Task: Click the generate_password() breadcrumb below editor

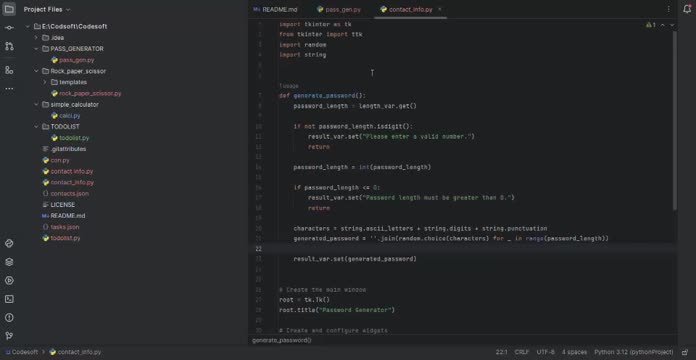Action: point(282,340)
